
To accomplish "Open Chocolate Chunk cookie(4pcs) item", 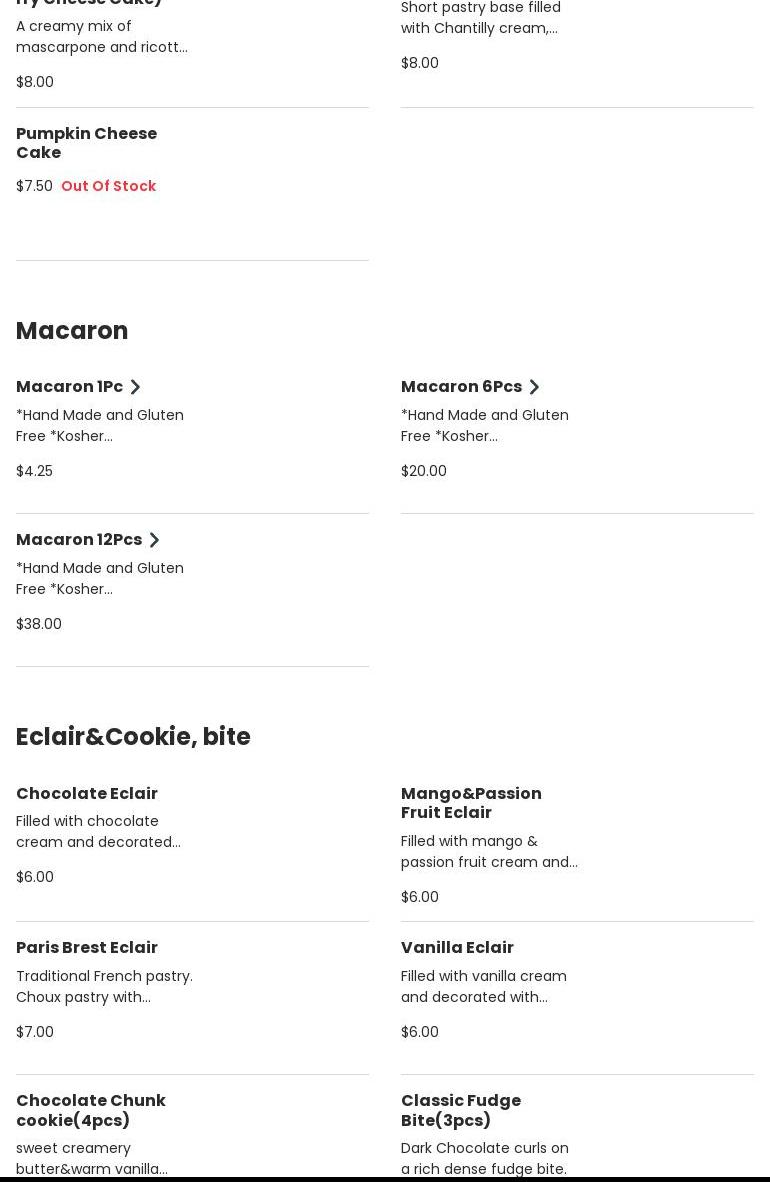I will click(91, 1110).
